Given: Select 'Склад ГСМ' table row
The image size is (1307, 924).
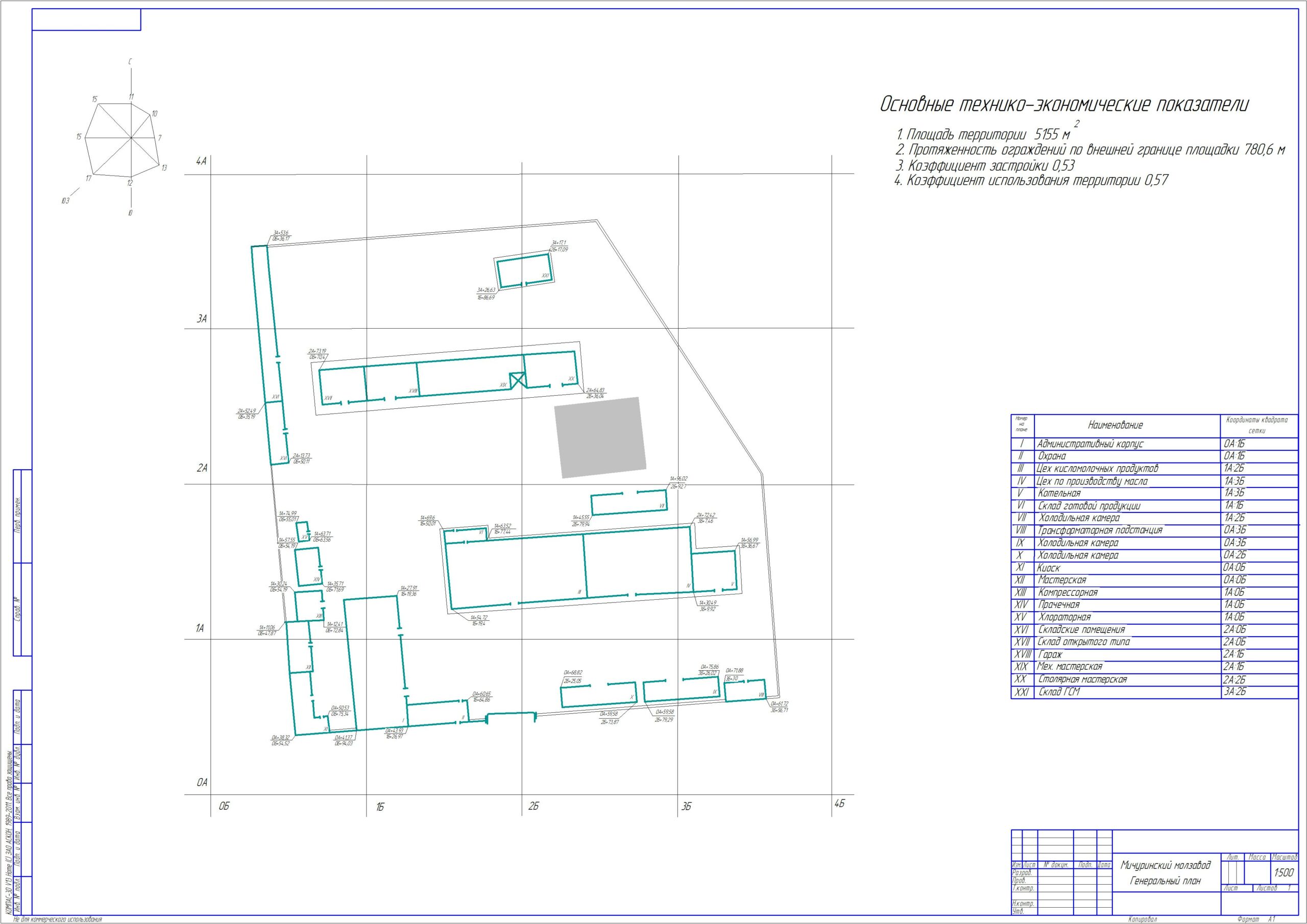Looking at the screenshot, I should 1154,692.
